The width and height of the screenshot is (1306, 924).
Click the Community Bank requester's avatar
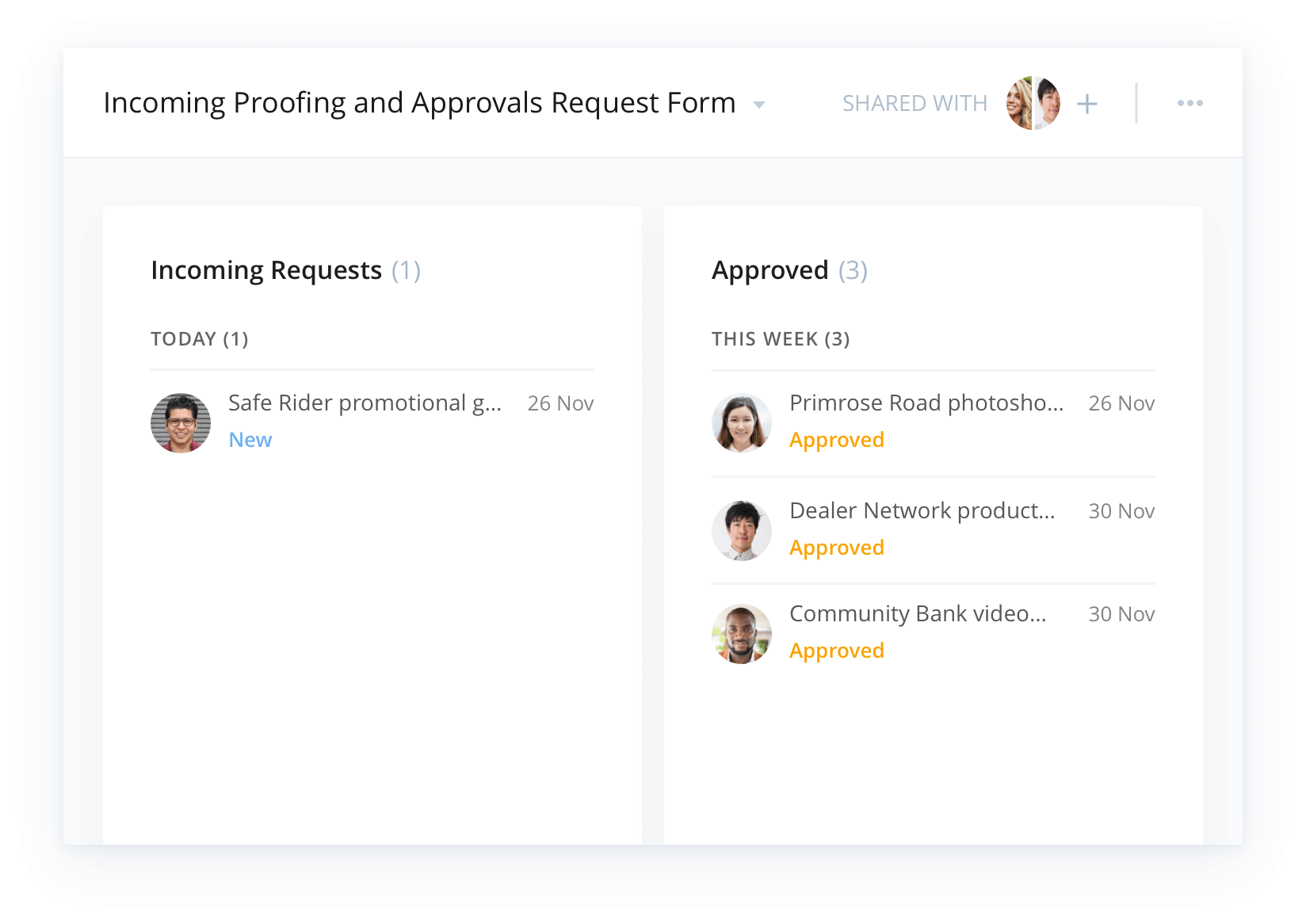pyautogui.click(x=742, y=634)
